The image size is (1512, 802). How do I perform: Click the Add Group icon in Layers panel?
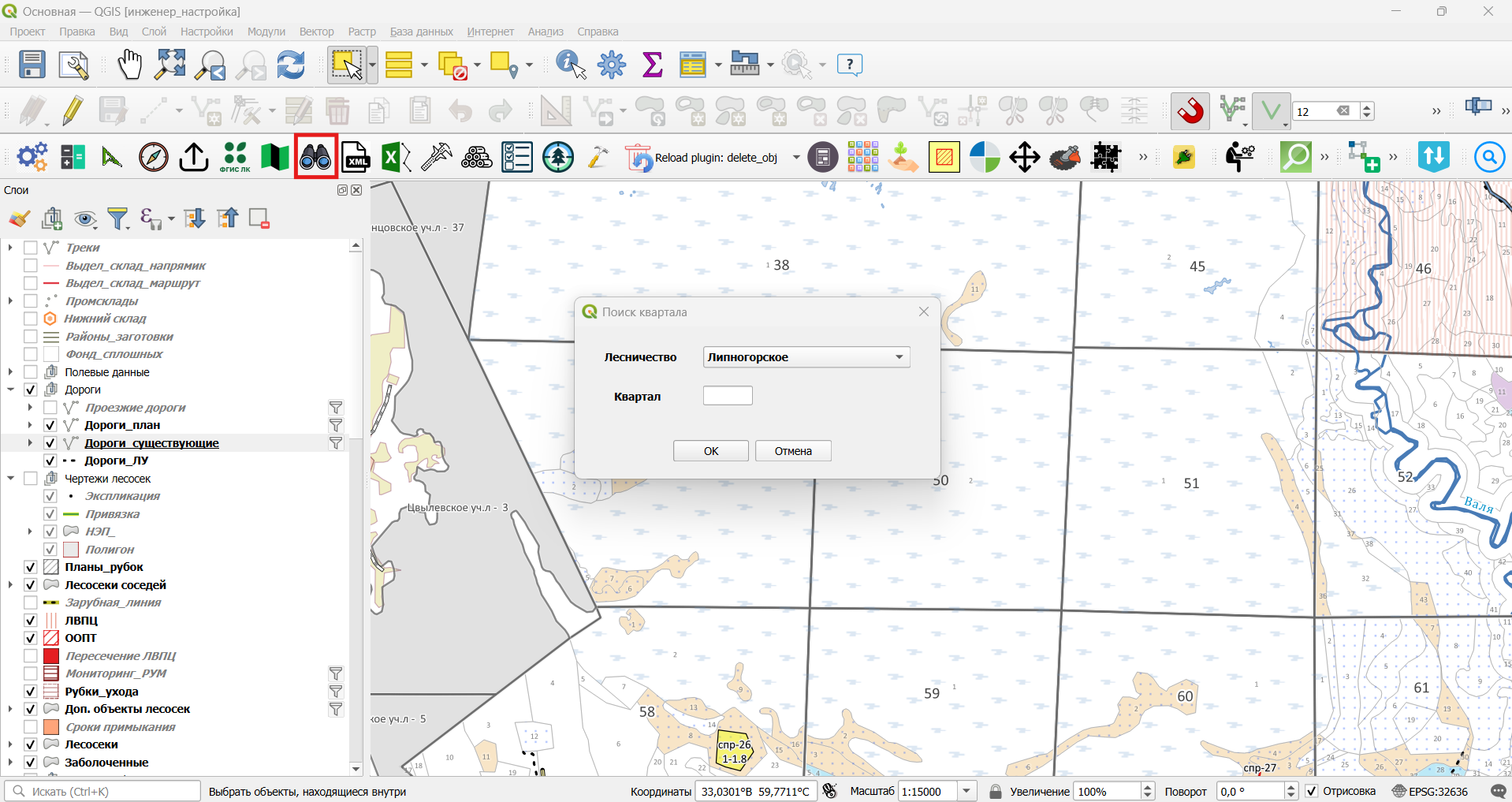(x=53, y=218)
